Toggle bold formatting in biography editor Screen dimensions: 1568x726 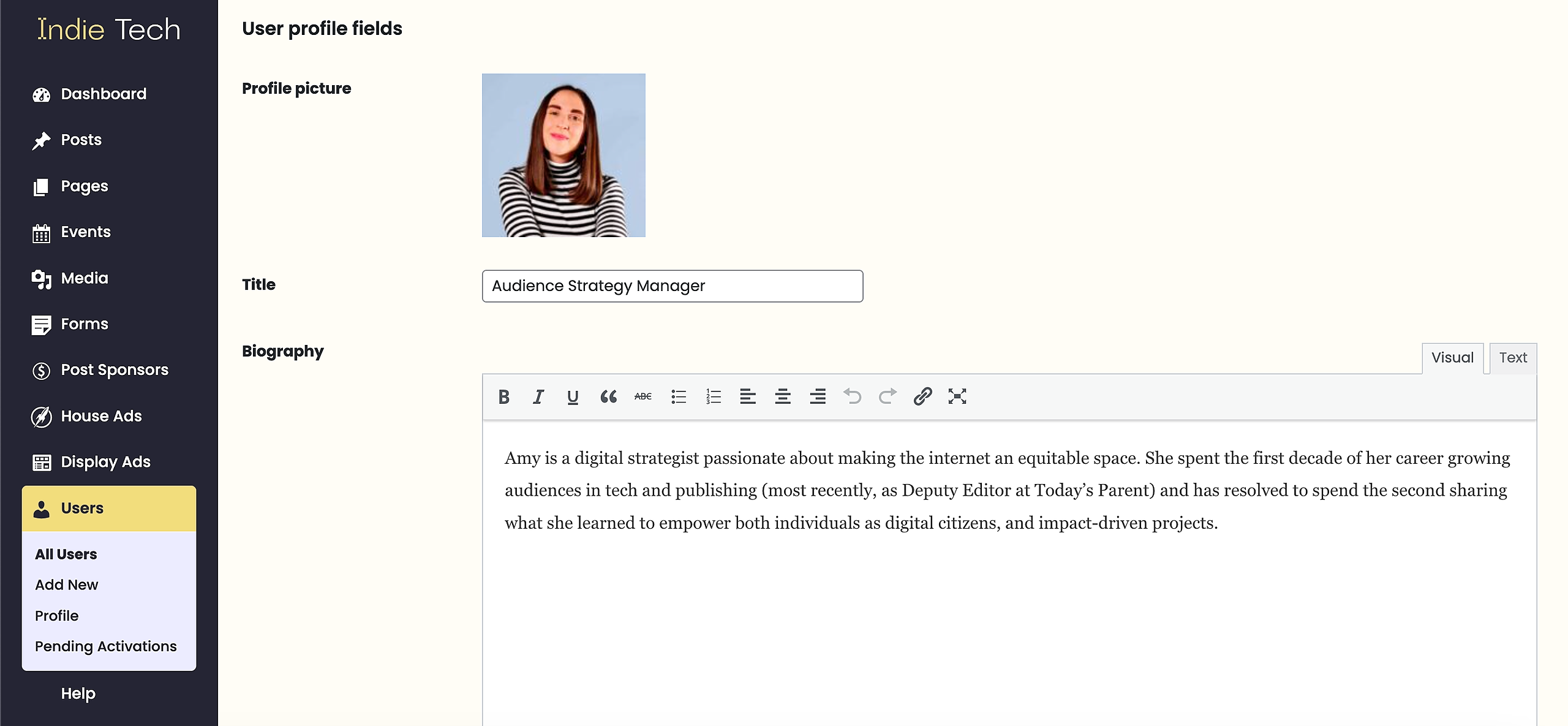503,397
